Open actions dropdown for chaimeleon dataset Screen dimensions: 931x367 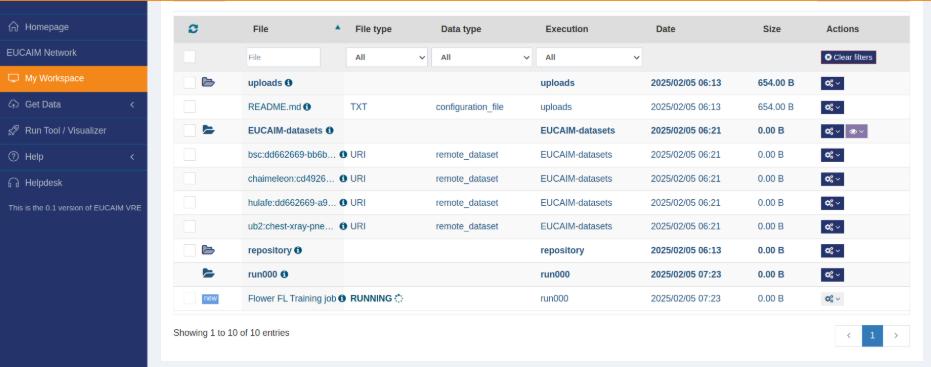click(832, 179)
